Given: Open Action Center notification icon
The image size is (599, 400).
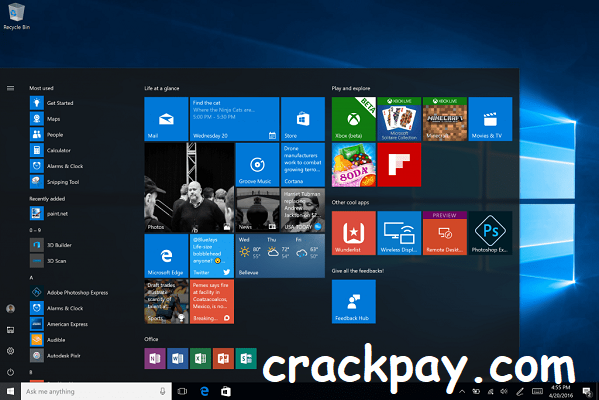Looking at the screenshot, I should click(586, 391).
